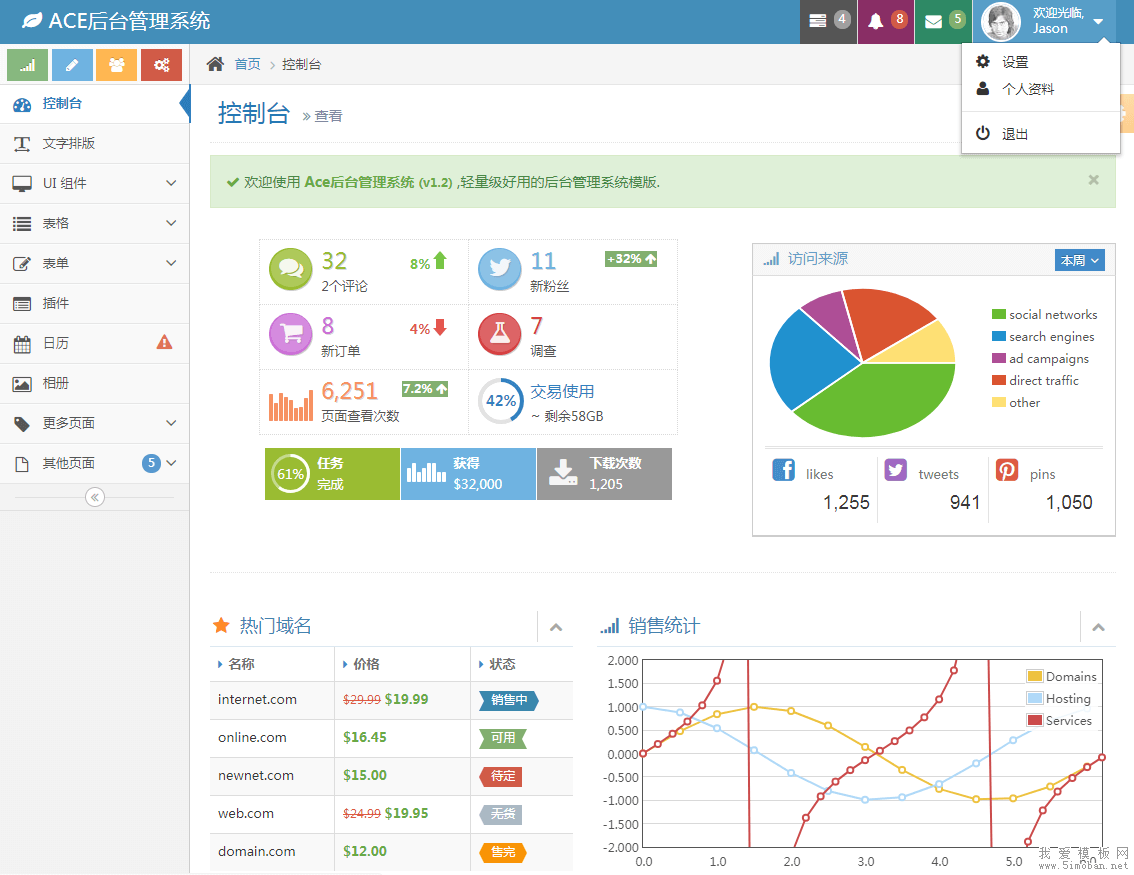Open the tasks list icon in header
Screen dimensions: 1134x875
point(819,21)
